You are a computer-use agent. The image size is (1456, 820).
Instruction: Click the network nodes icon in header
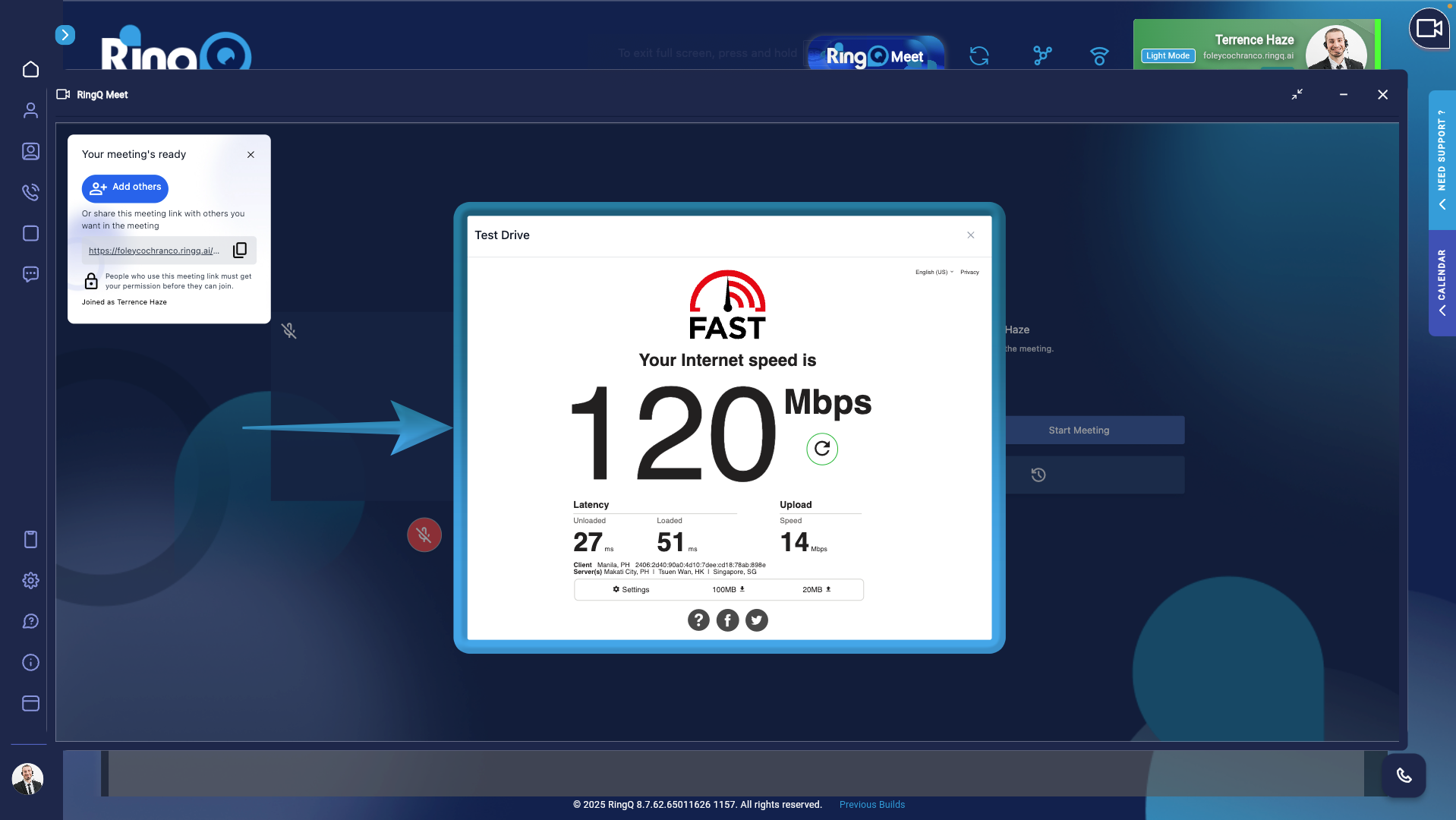[1042, 55]
